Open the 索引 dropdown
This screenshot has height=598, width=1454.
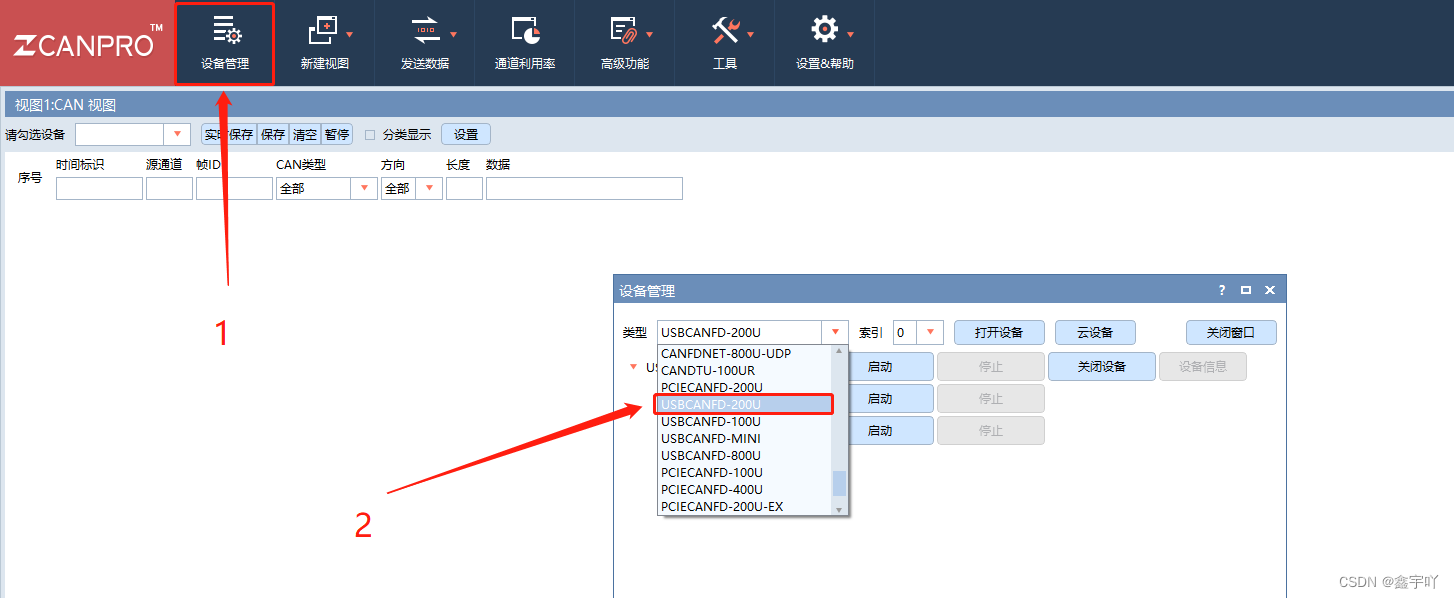(x=930, y=332)
